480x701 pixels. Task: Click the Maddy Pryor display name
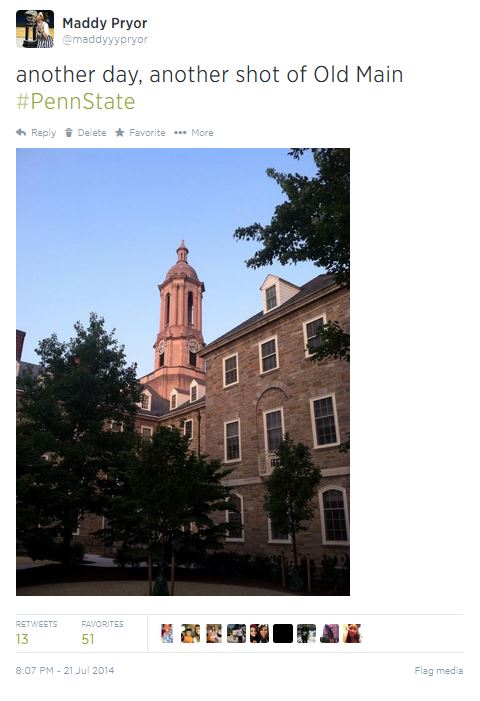click(105, 23)
